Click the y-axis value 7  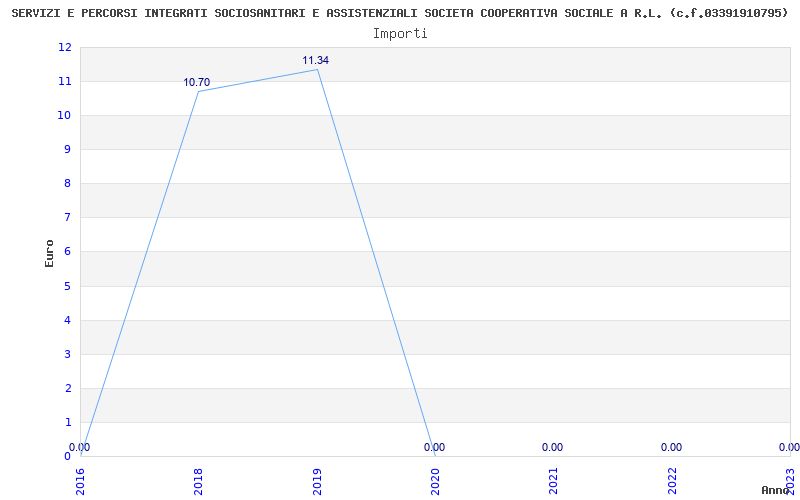(x=68, y=218)
